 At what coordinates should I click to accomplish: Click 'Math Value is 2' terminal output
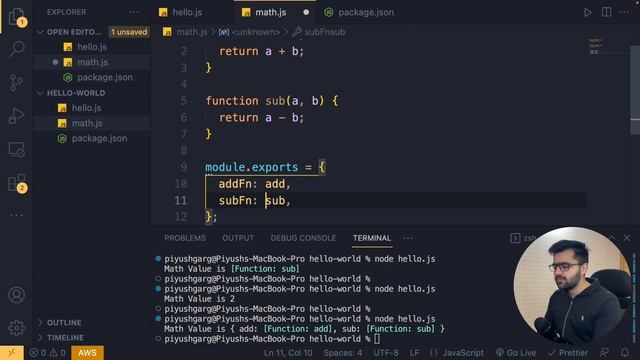[199, 299]
